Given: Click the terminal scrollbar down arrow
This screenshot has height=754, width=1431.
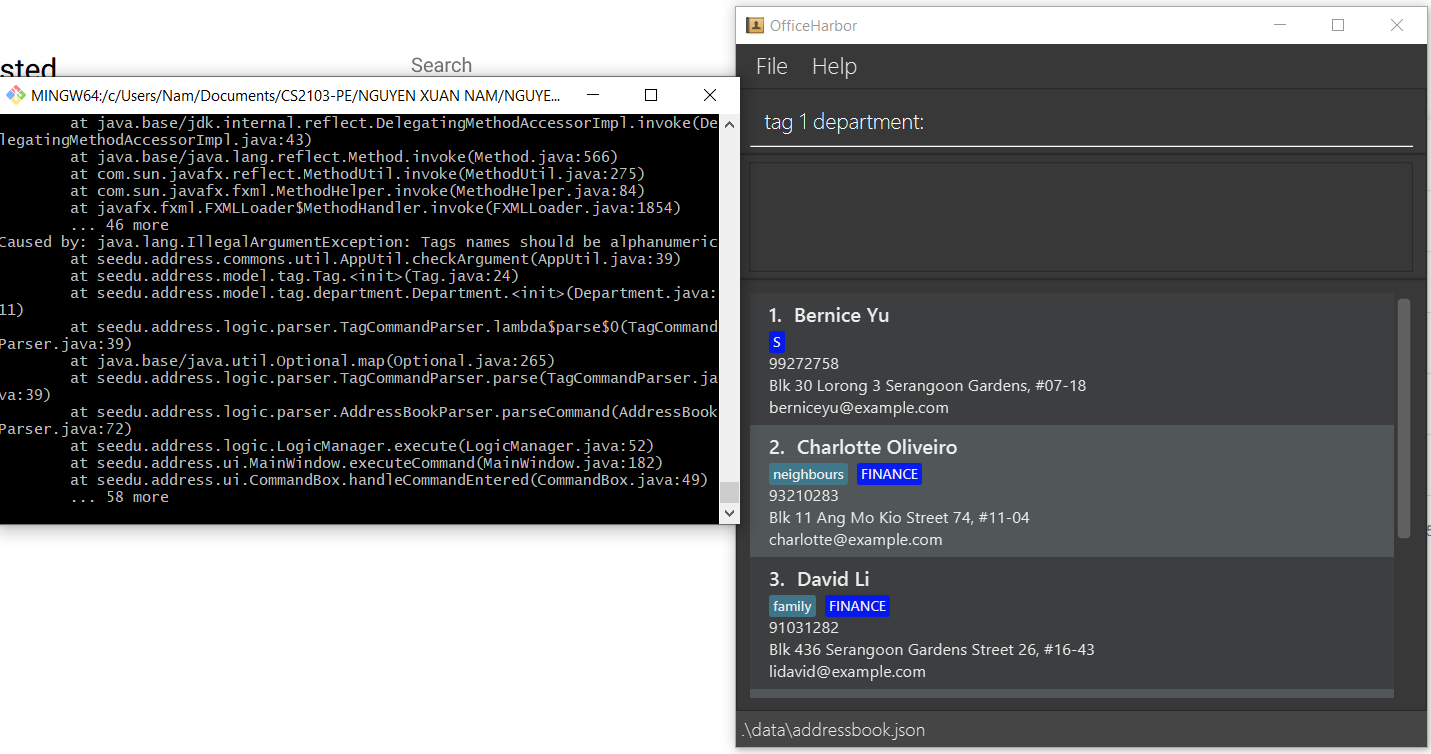Looking at the screenshot, I should pos(729,513).
